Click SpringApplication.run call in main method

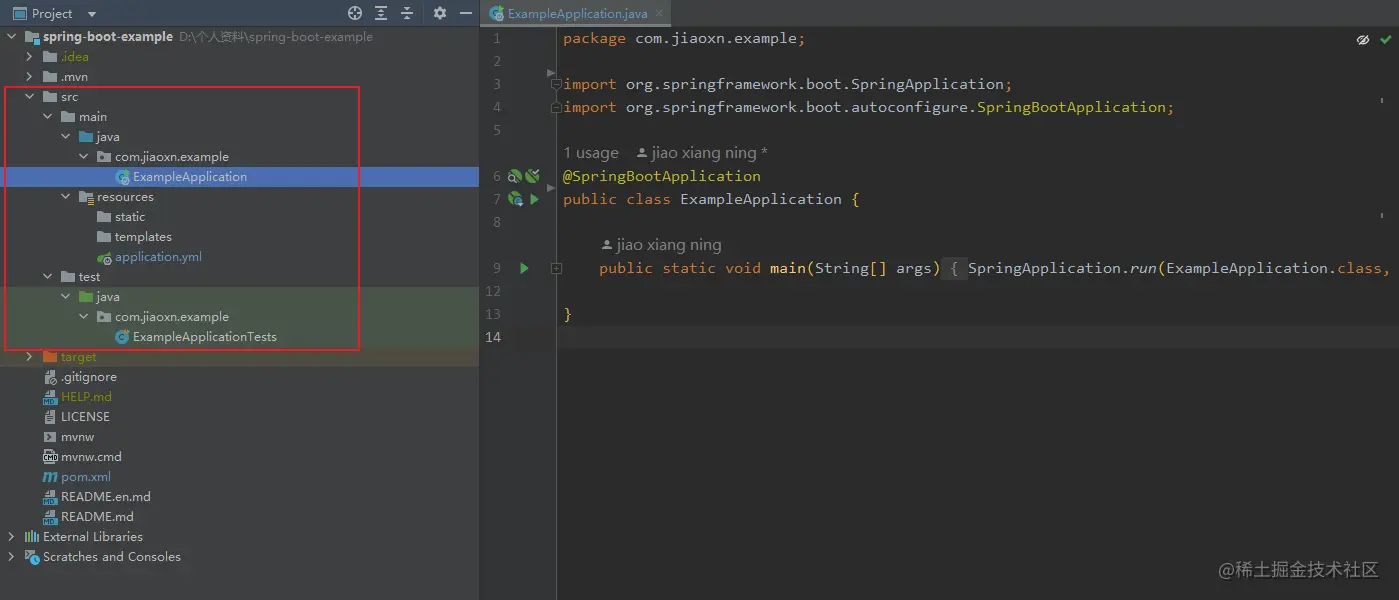[x=1062, y=268]
